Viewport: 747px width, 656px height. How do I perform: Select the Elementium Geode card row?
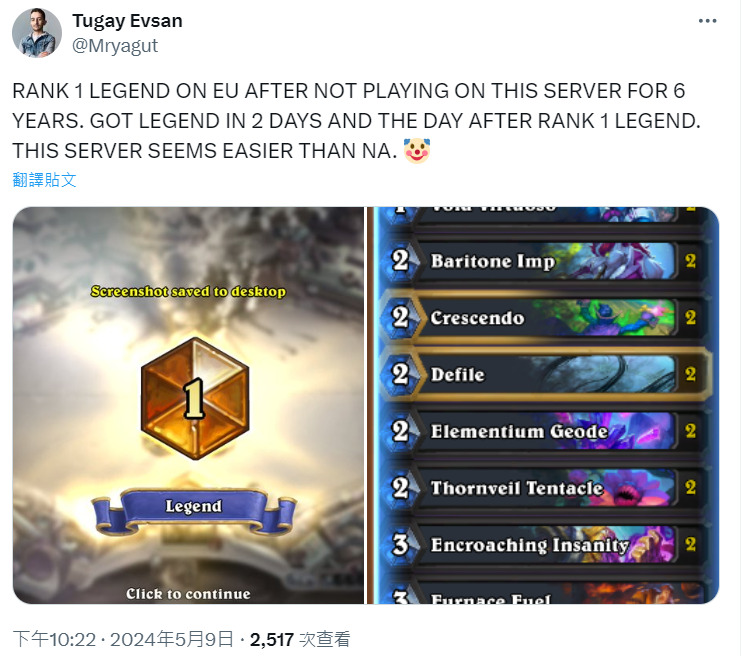(545, 431)
